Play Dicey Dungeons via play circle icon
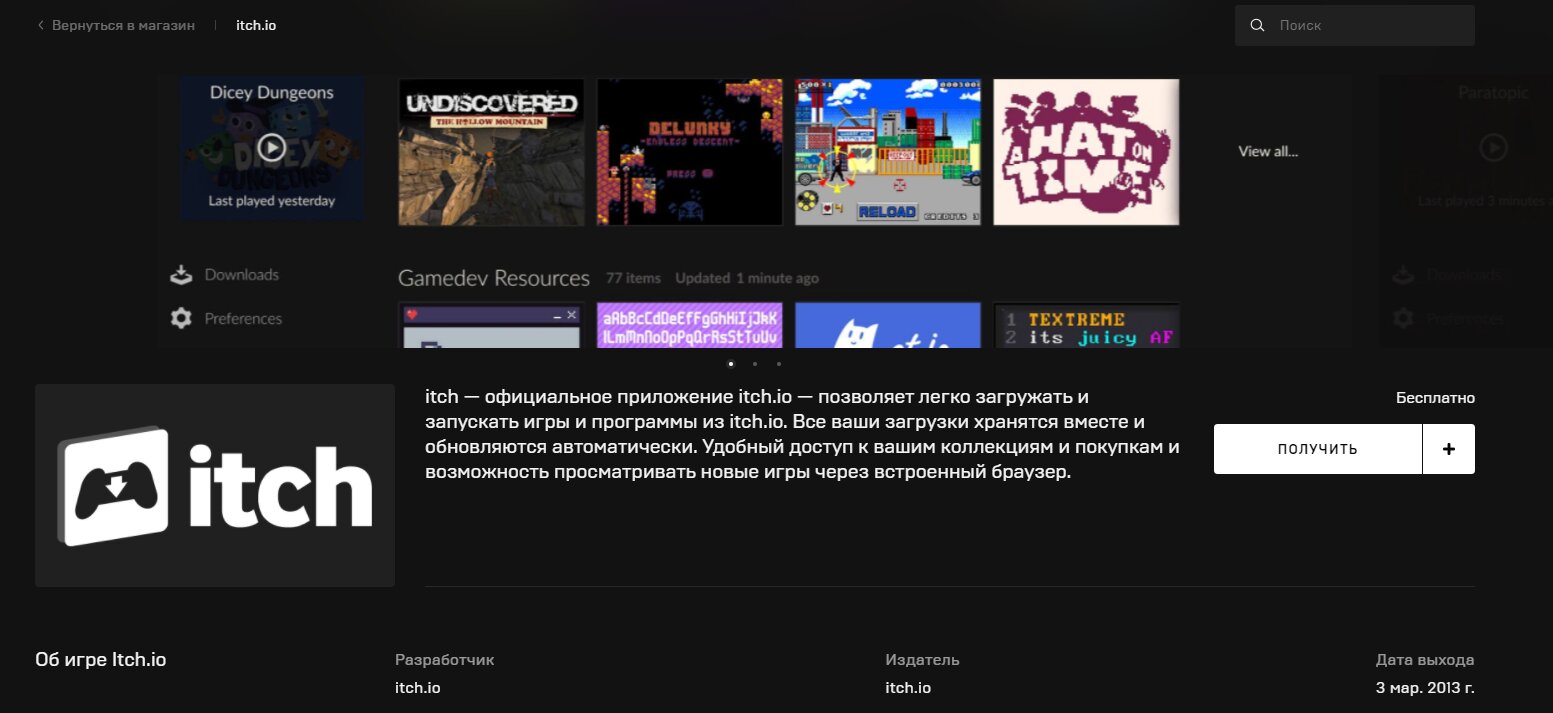 271,148
